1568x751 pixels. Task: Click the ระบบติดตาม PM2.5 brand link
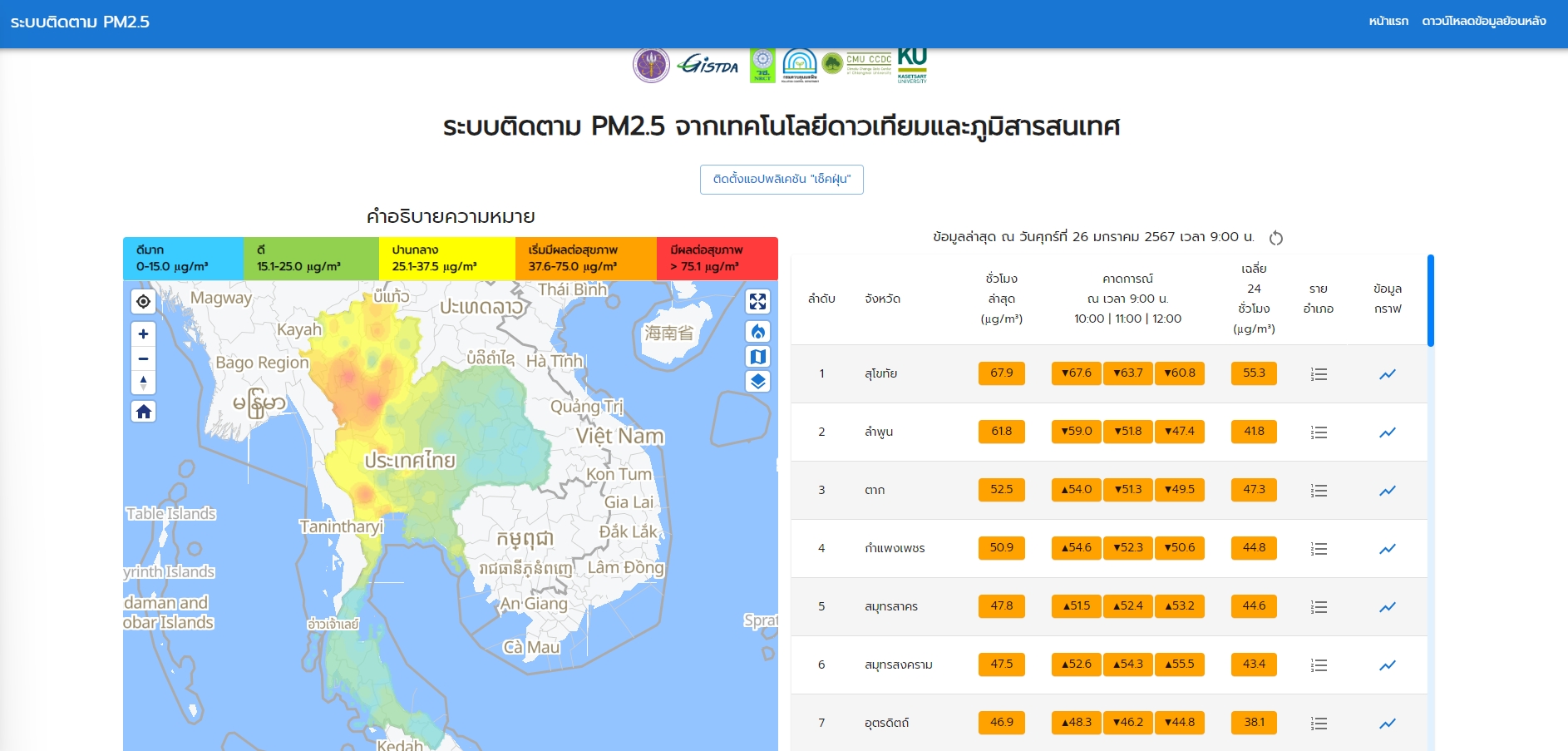pyautogui.click(x=80, y=22)
